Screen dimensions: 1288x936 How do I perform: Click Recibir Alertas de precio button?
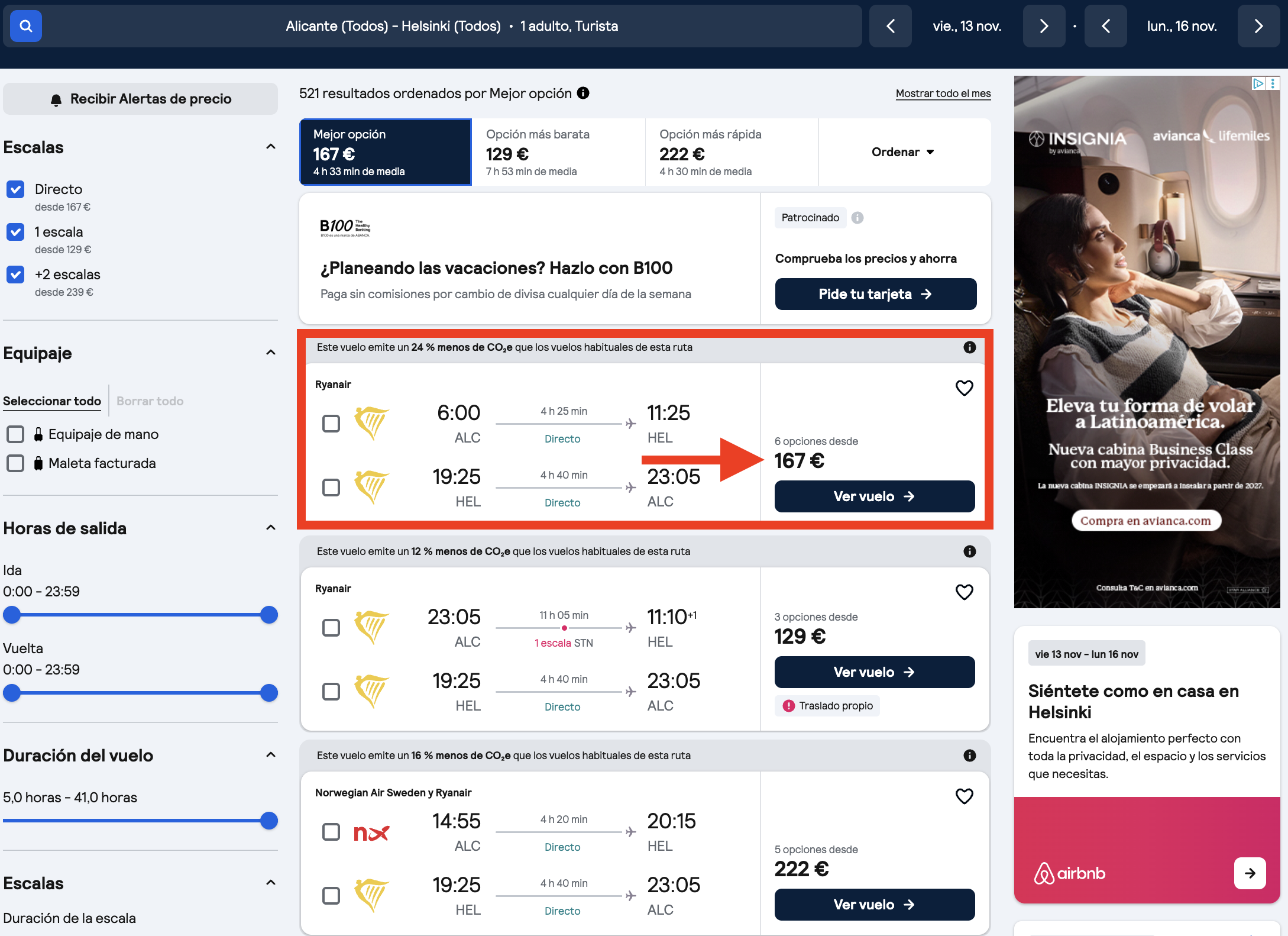tap(140, 99)
